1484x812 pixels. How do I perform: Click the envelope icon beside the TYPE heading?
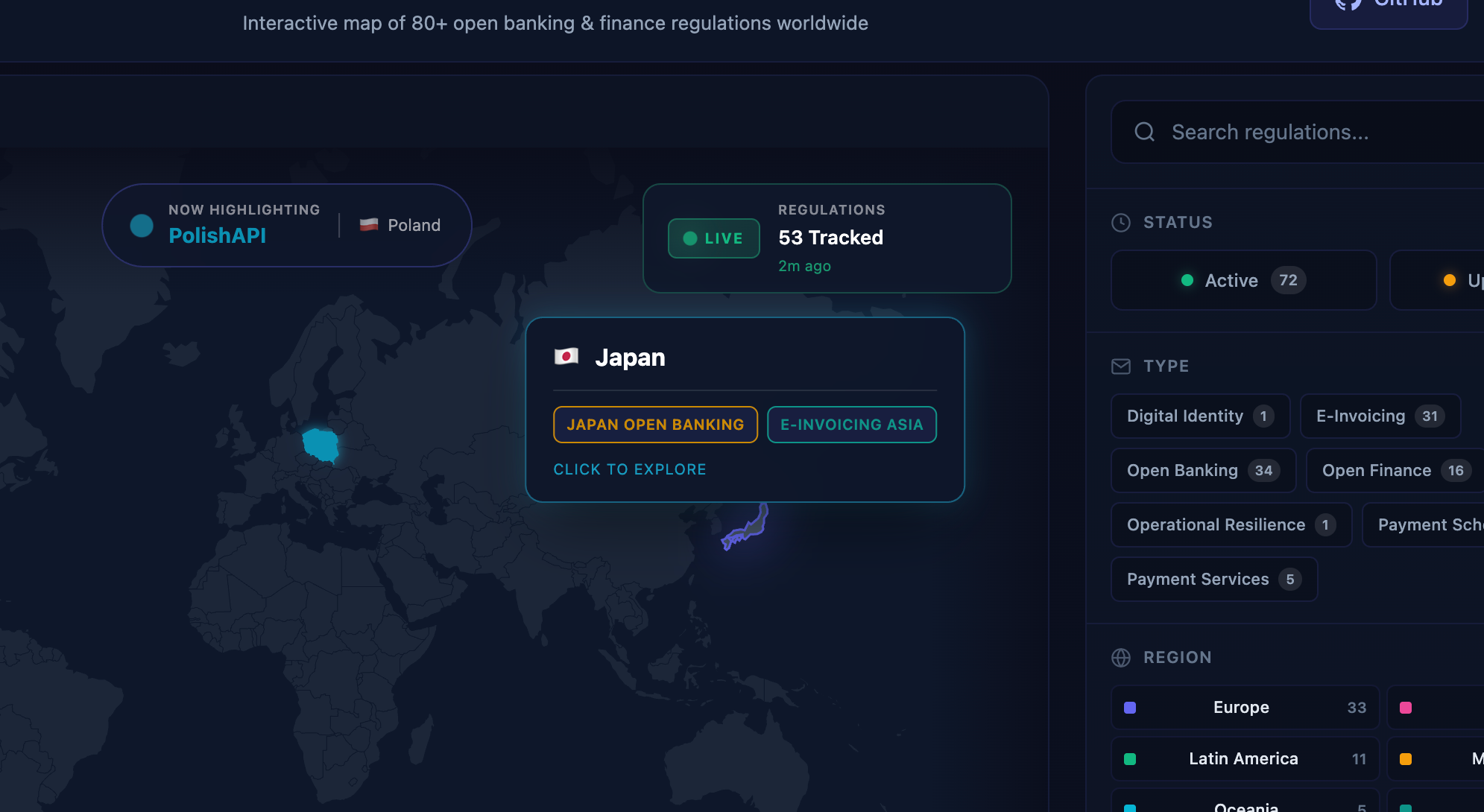pyautogui.click(x=1121, y=367)
